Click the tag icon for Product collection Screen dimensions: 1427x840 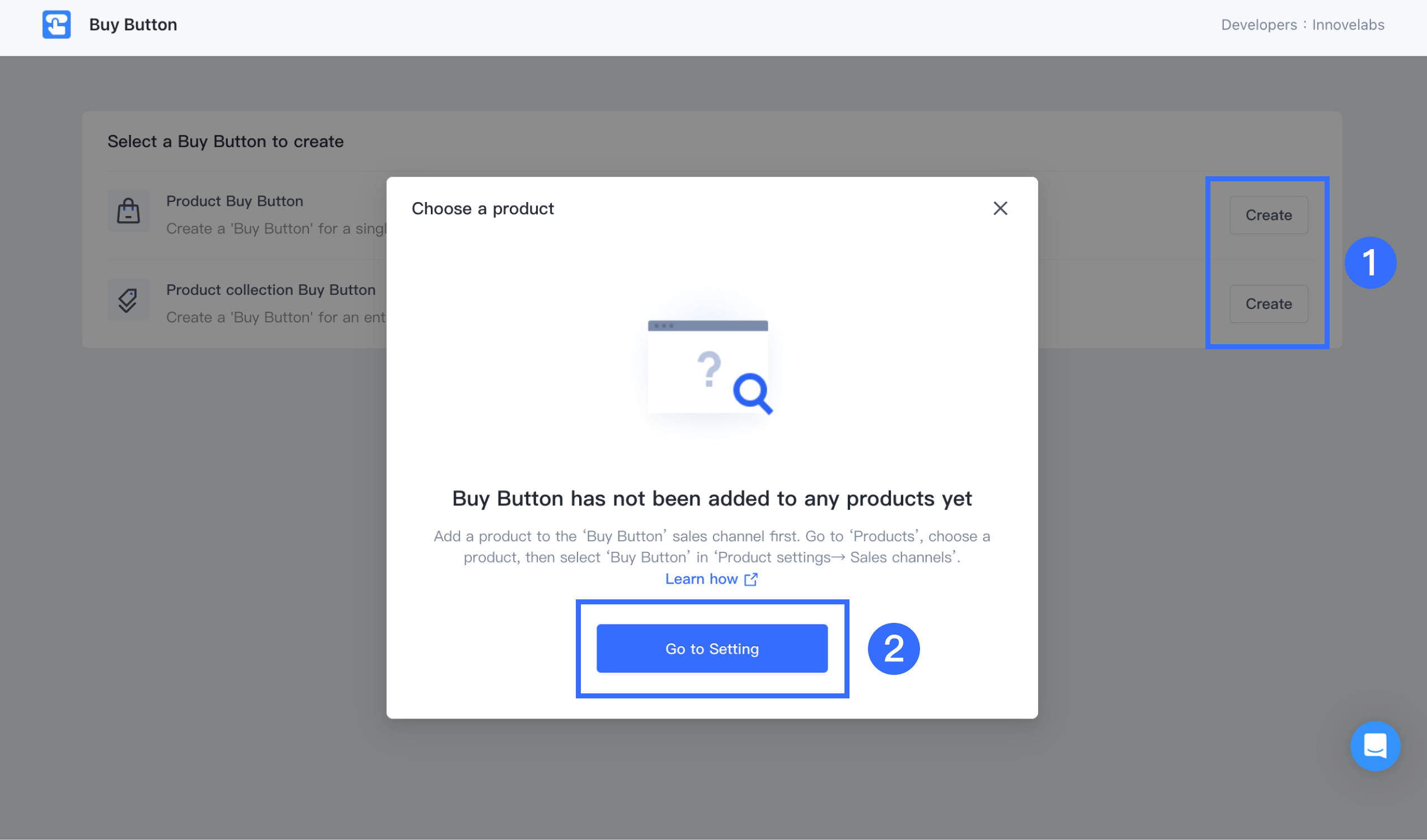coord(129,299)
